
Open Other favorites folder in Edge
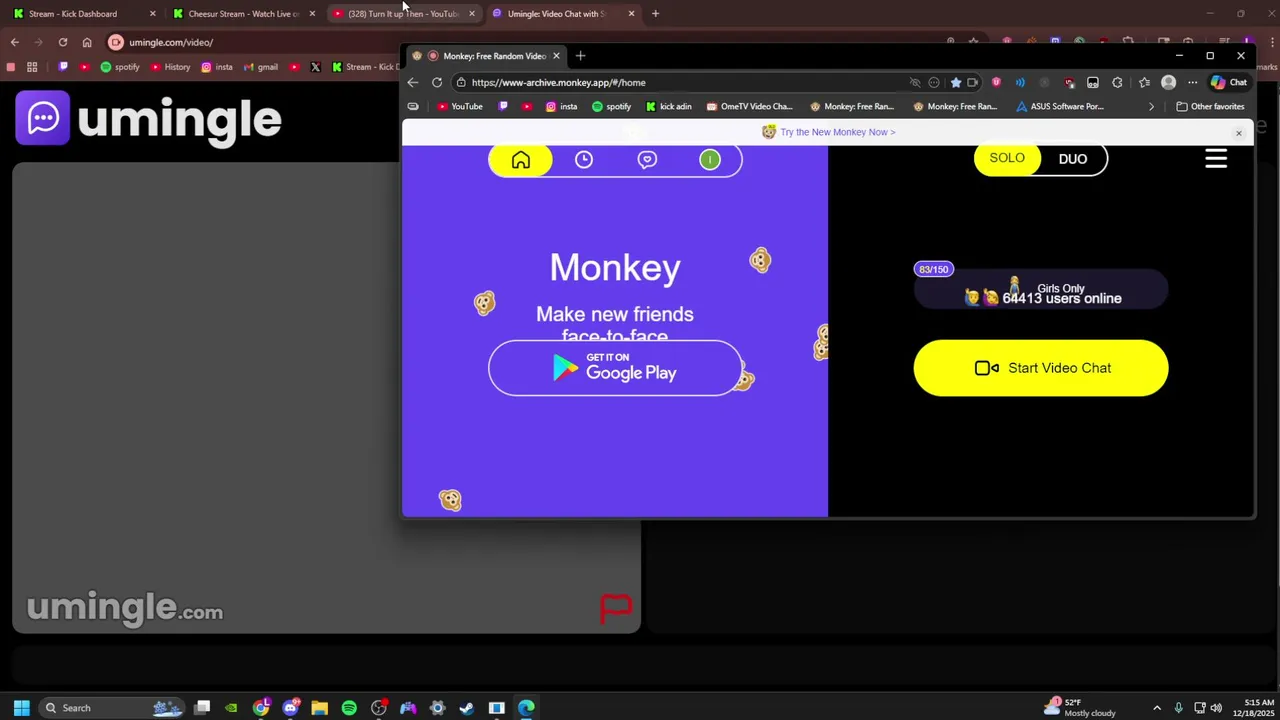click(x=1210, y=106)
